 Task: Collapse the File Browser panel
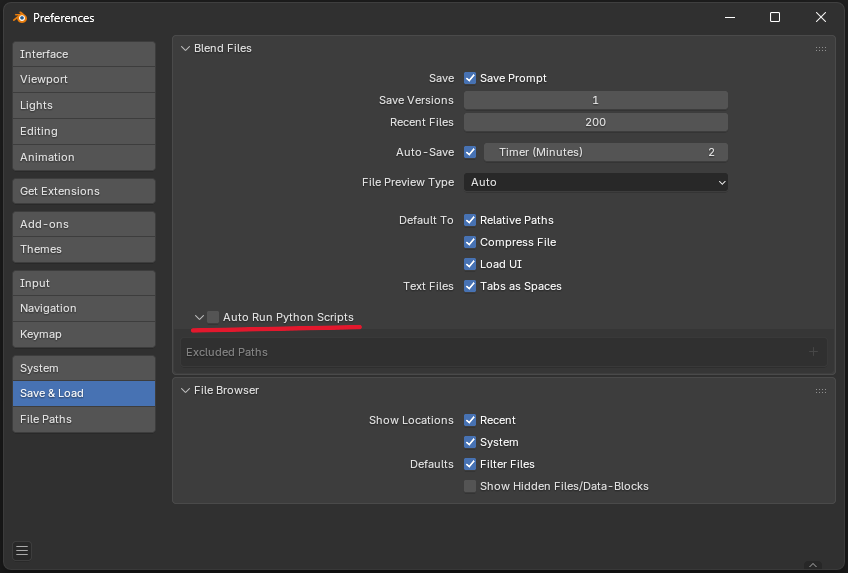pyautogui.click(x=185, y=390)
